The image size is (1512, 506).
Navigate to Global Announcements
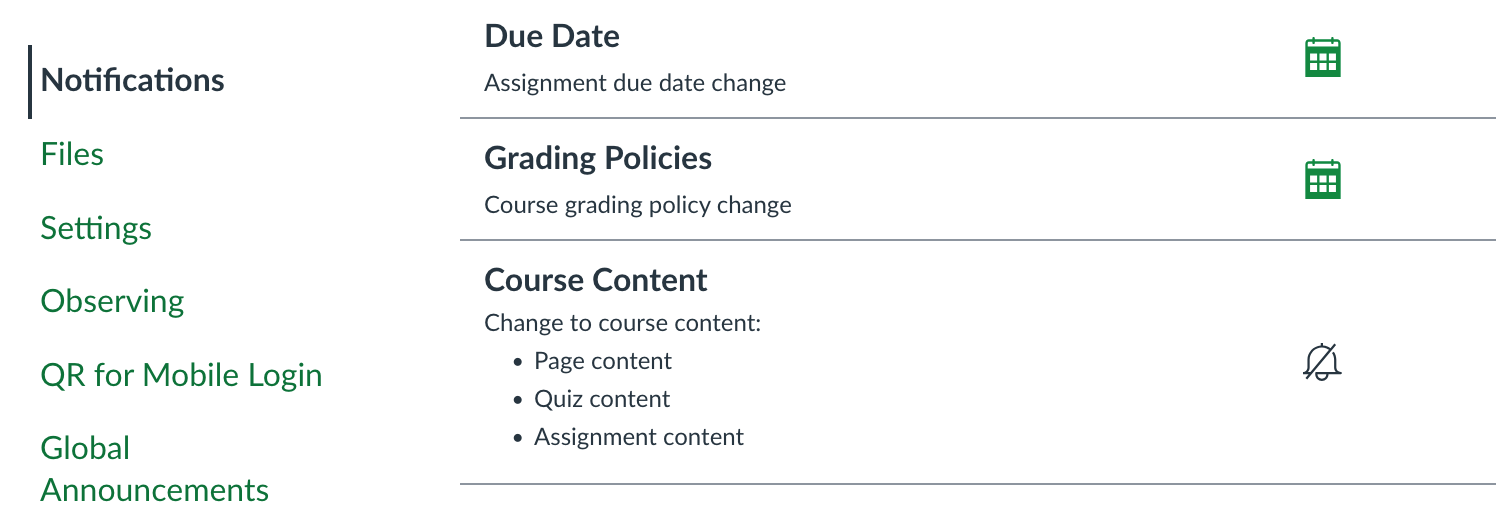(x=154, y=469)
